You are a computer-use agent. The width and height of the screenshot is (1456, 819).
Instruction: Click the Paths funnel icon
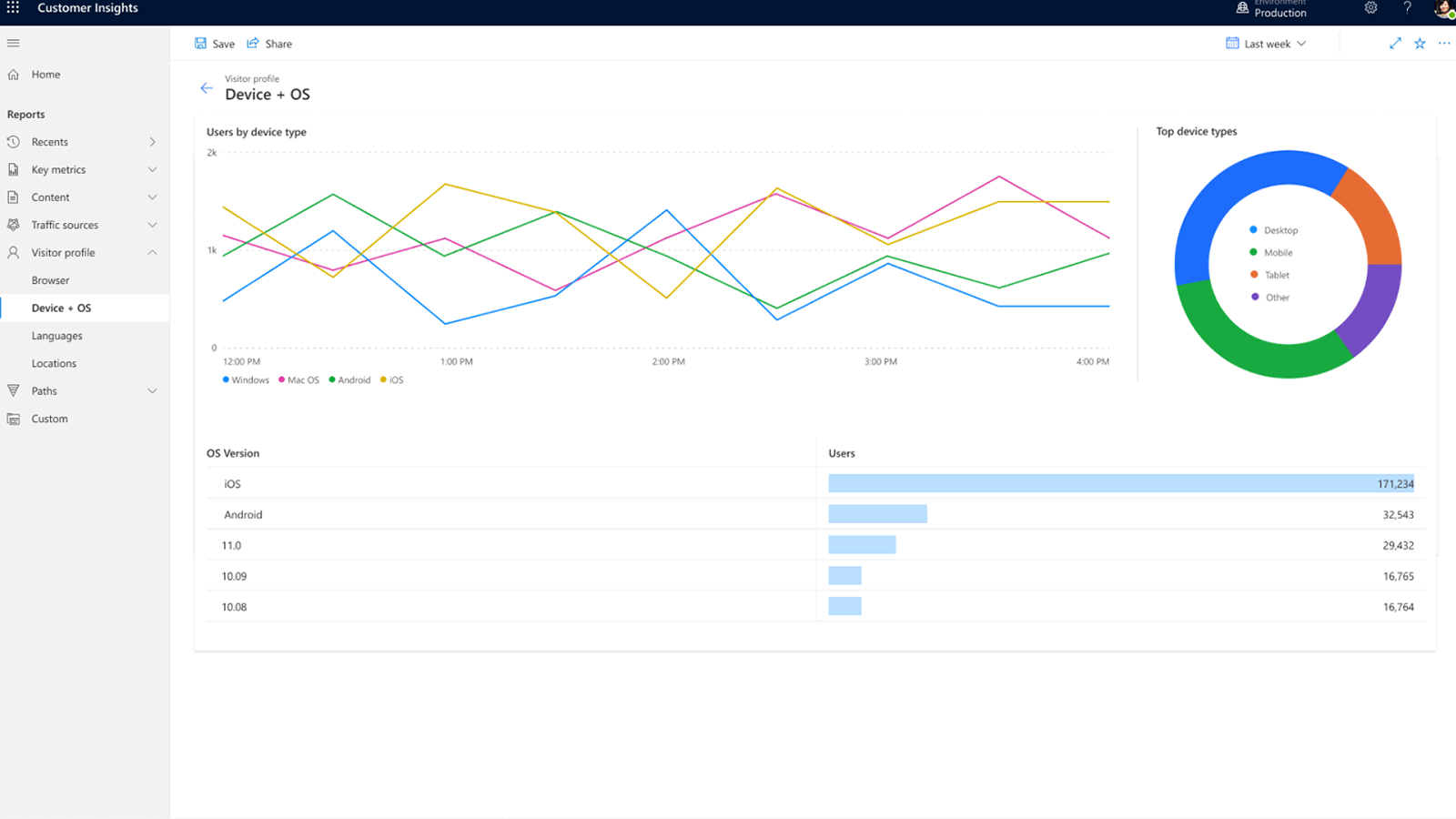coord(14,391)
